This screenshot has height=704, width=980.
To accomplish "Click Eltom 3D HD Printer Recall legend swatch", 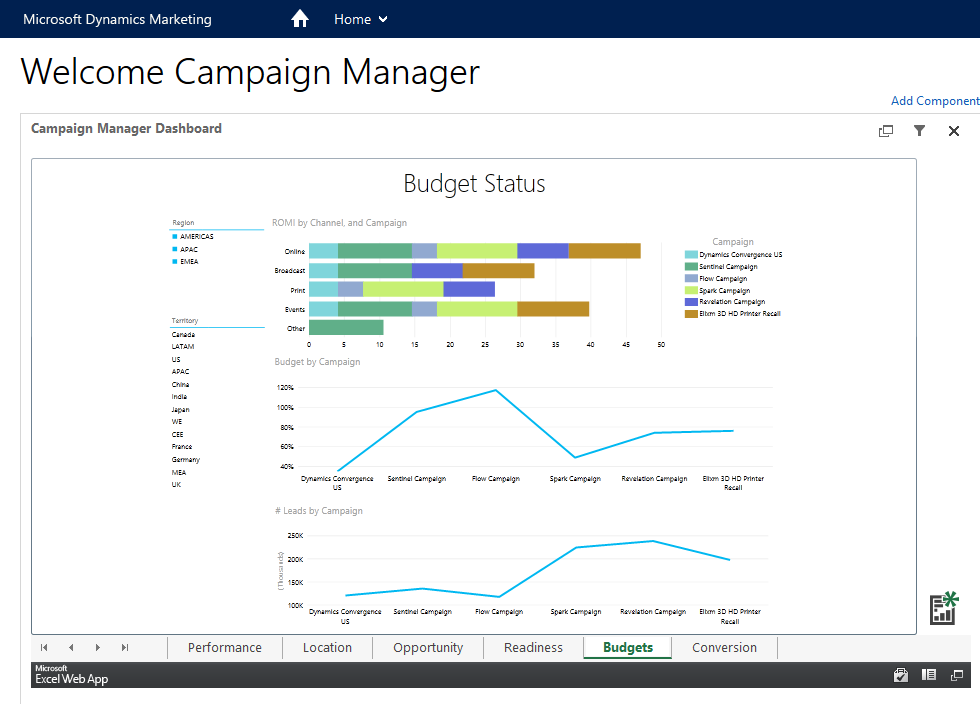I will [691, 314].
